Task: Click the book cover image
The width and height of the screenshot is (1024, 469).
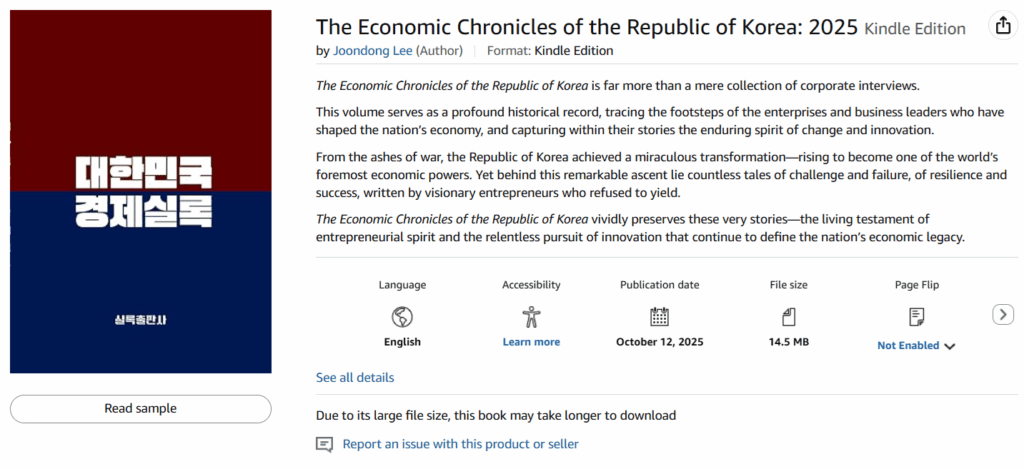Action: pyautogui.click(x=141, y=192)
